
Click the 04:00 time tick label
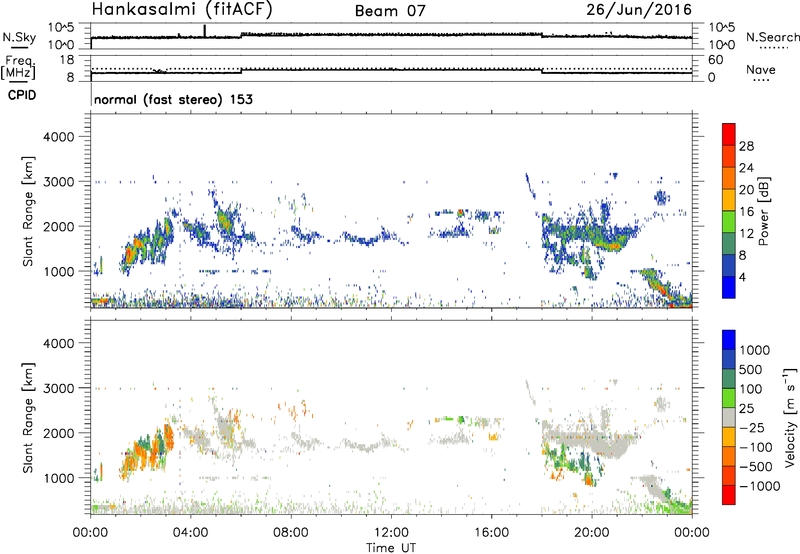[191, 533]
